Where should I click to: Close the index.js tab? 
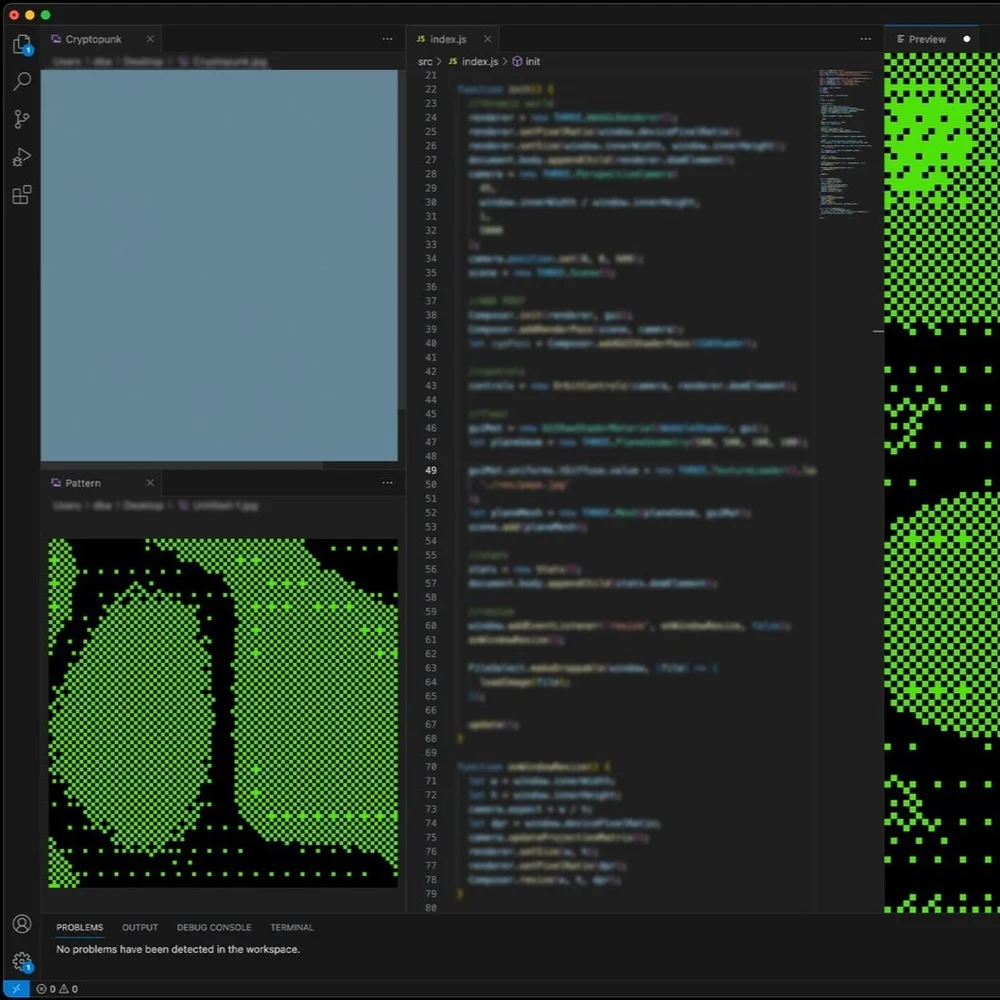click(487, 39)
